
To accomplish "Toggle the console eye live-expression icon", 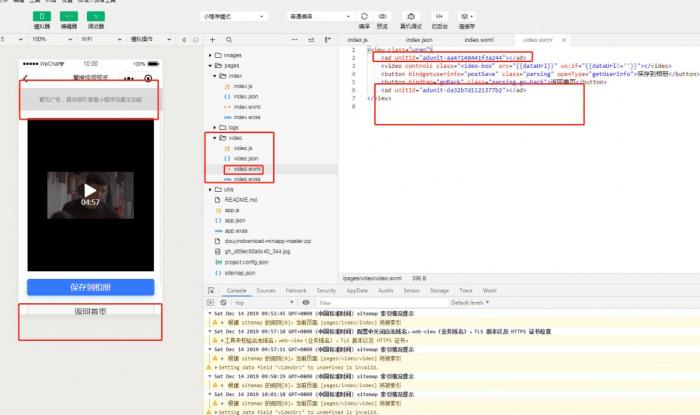I will tap(306, 301).
